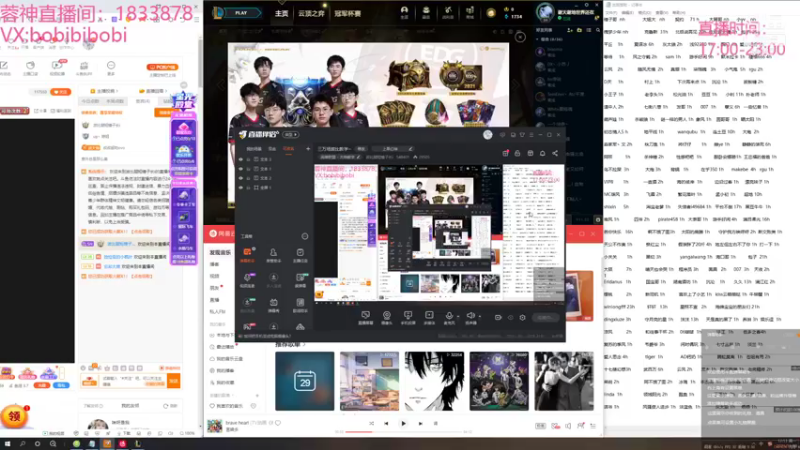Open the 冠军杯赛 tab in League client
Image resolution: width=800 pixels, height=450 pixels.
point(347,14)
